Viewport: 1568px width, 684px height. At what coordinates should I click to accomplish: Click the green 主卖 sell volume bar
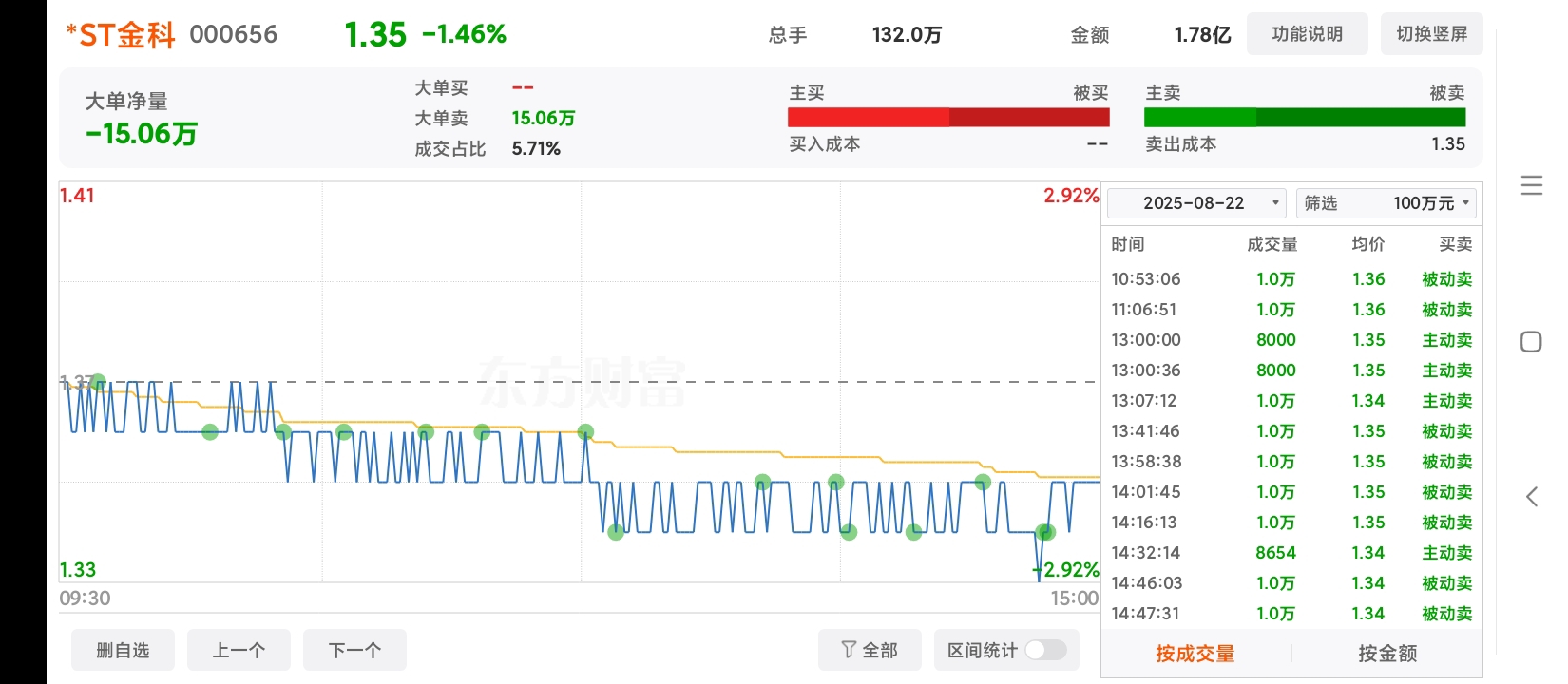tap(1305, 118)
